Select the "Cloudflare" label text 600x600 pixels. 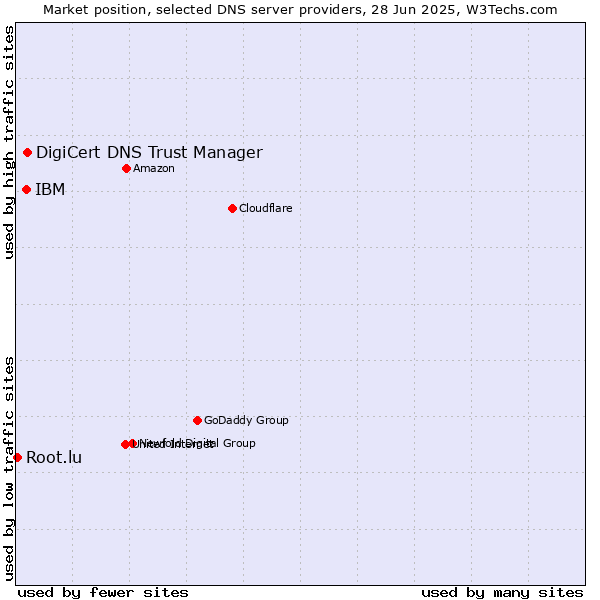point(266,208)
